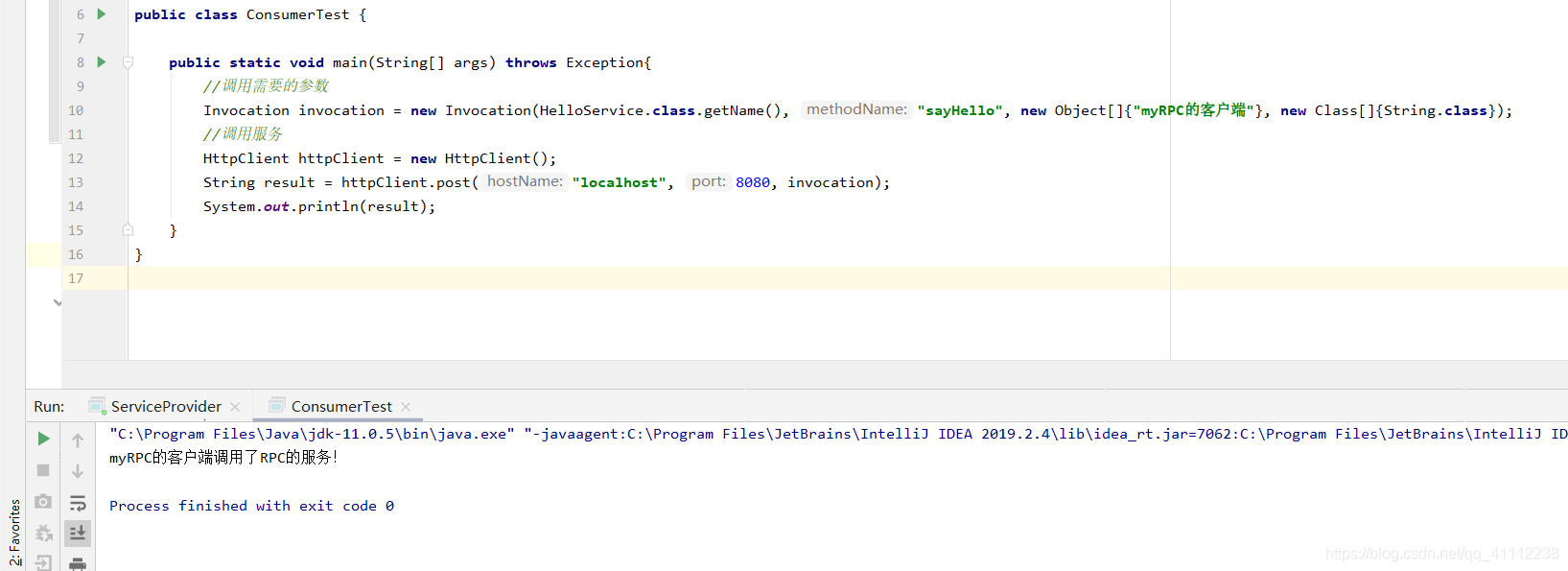Screen dimensions: 1568x571
Task: Click 'new HttpClient()' on line 12
Action: click(479, 158)
